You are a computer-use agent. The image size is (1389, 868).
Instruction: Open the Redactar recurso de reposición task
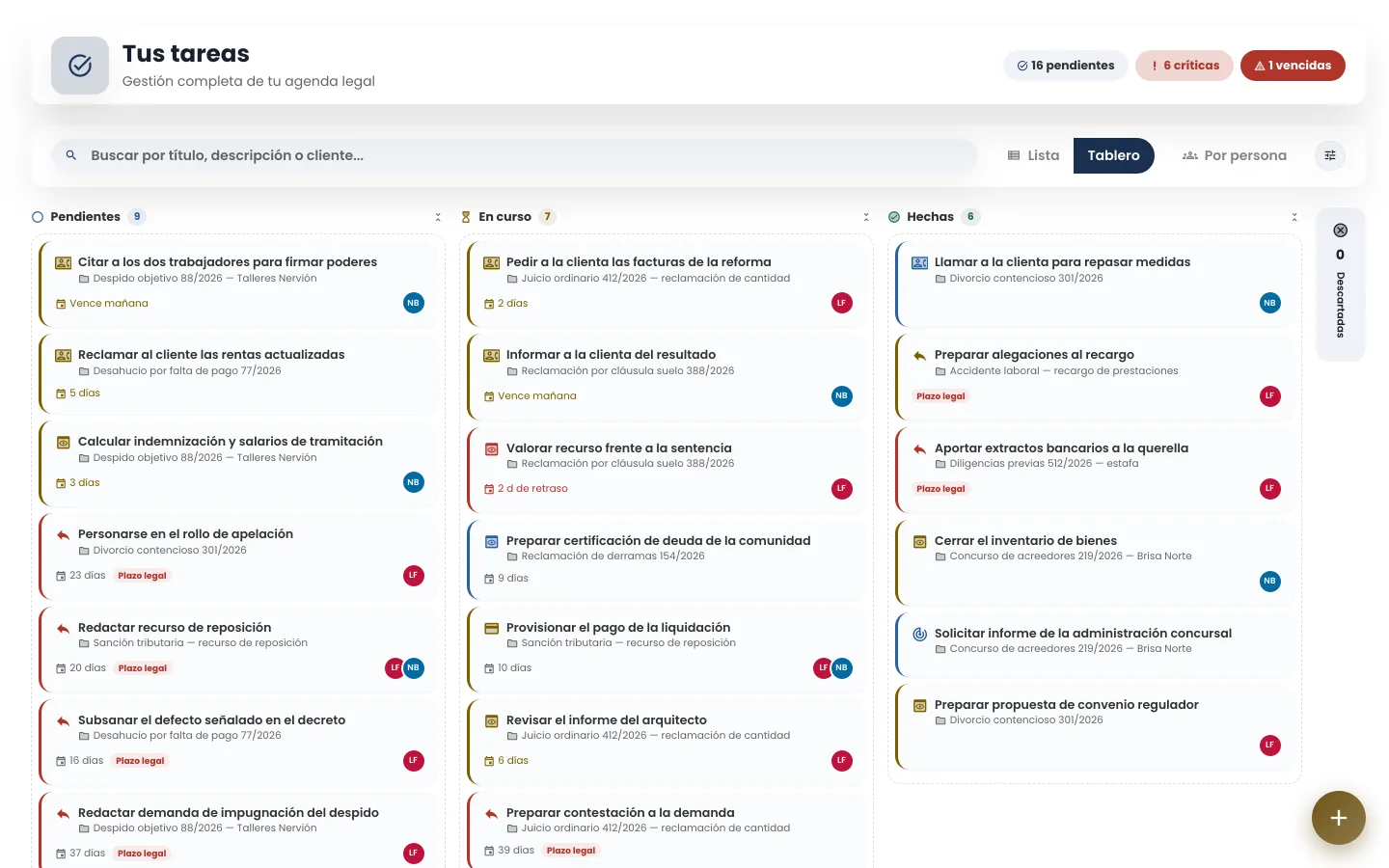[x=238, y=648]
